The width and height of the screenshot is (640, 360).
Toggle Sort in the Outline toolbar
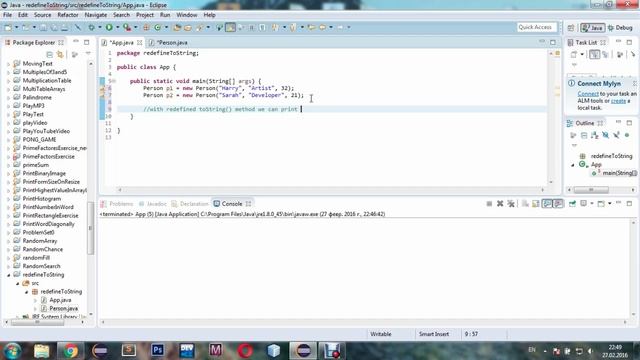coord(595,135)
